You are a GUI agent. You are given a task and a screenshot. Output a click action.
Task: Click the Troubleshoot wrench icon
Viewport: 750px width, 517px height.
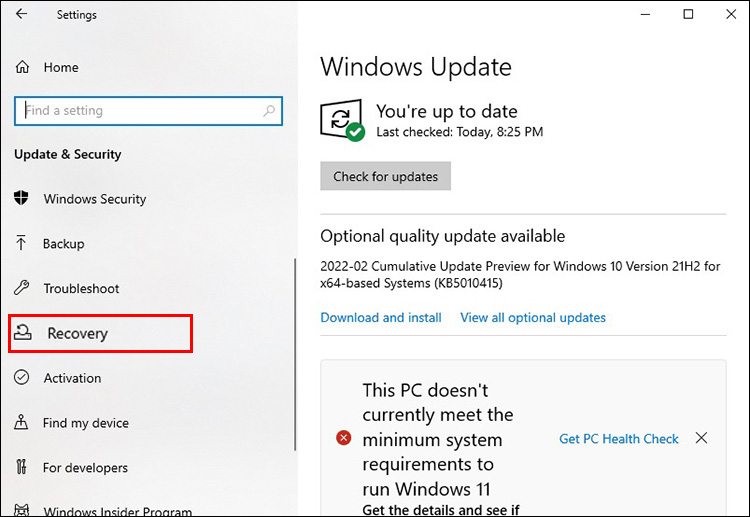[x=22, y=288]
